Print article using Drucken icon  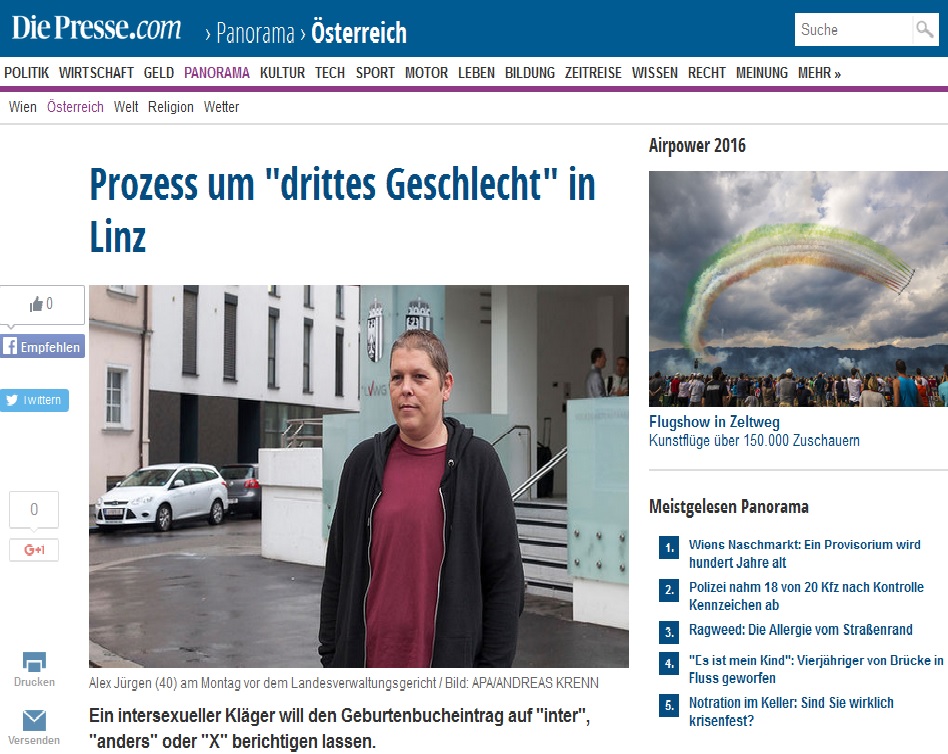[34, 669]
